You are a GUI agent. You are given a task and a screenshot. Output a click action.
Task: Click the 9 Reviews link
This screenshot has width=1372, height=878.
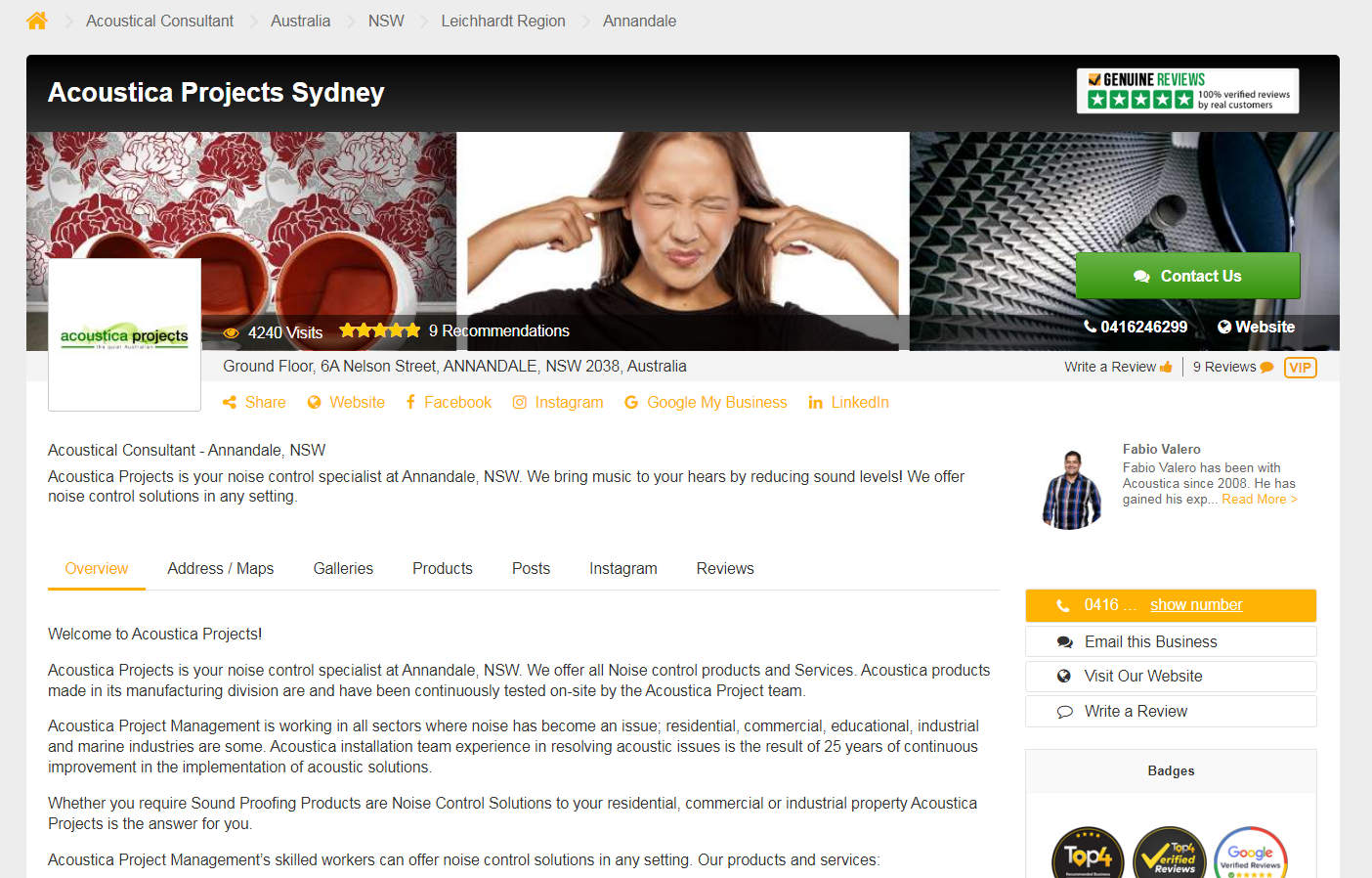point(1233,368)
